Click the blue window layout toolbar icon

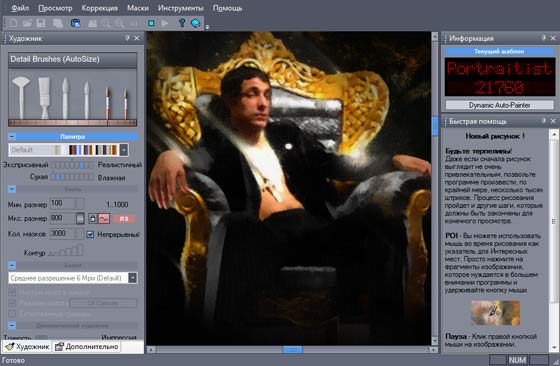coord(75,24)
